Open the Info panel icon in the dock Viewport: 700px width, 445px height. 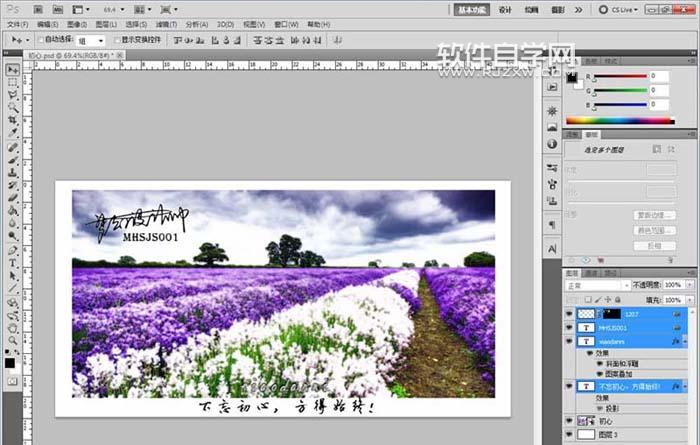[x=552, y=144]
